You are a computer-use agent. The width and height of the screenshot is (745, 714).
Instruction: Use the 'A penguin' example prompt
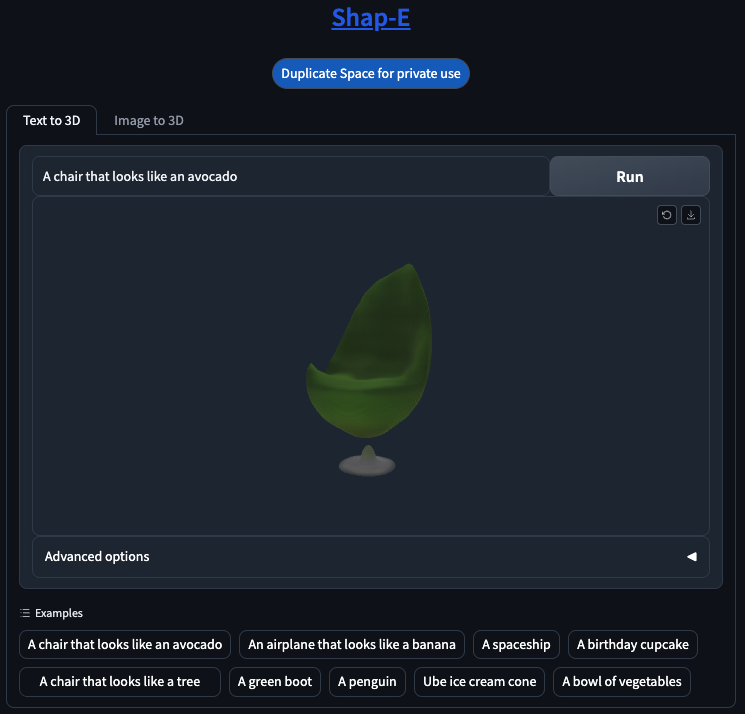pyautogui.click(x=367, y=682)
